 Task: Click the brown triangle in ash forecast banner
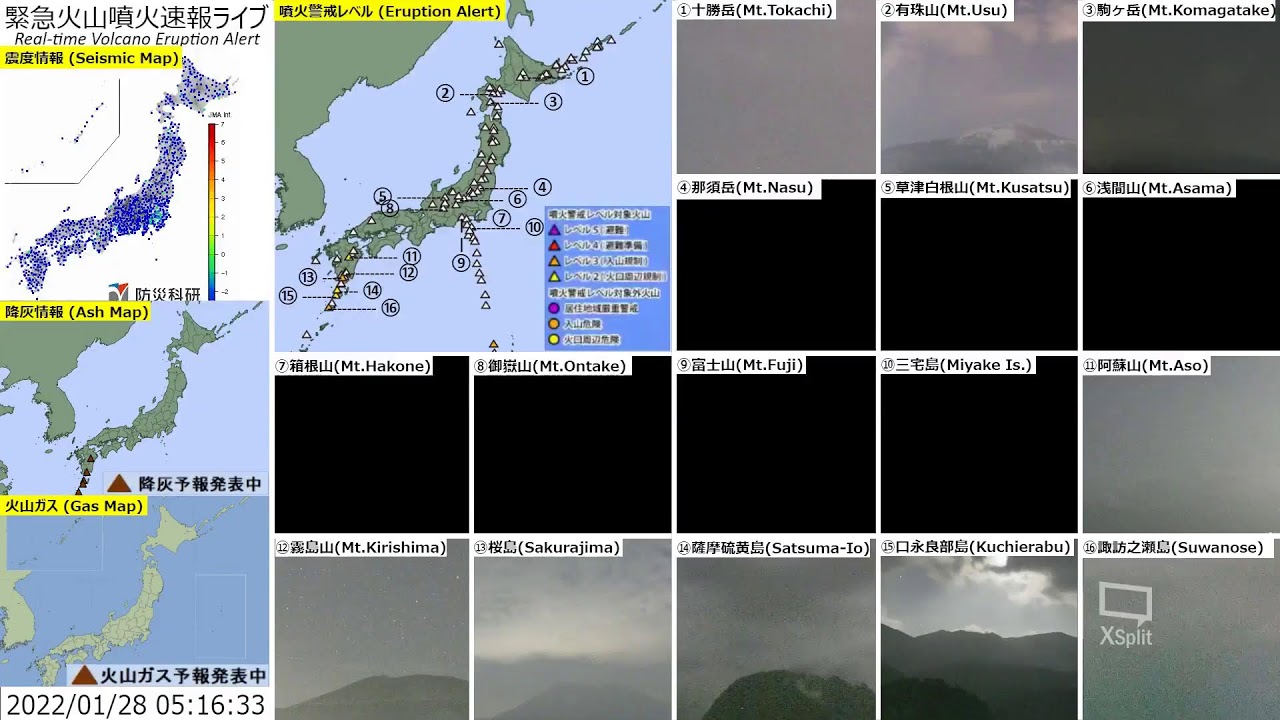click(x=119, y=484)
